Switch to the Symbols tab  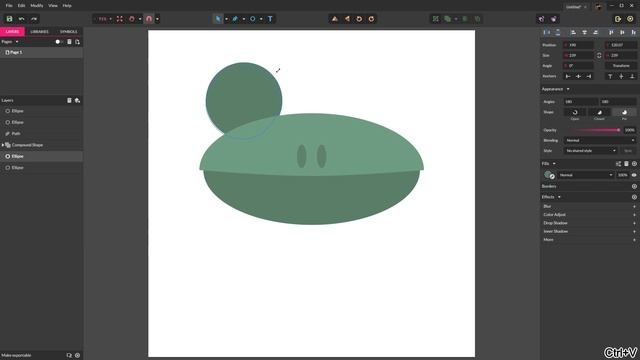[68, 31]
